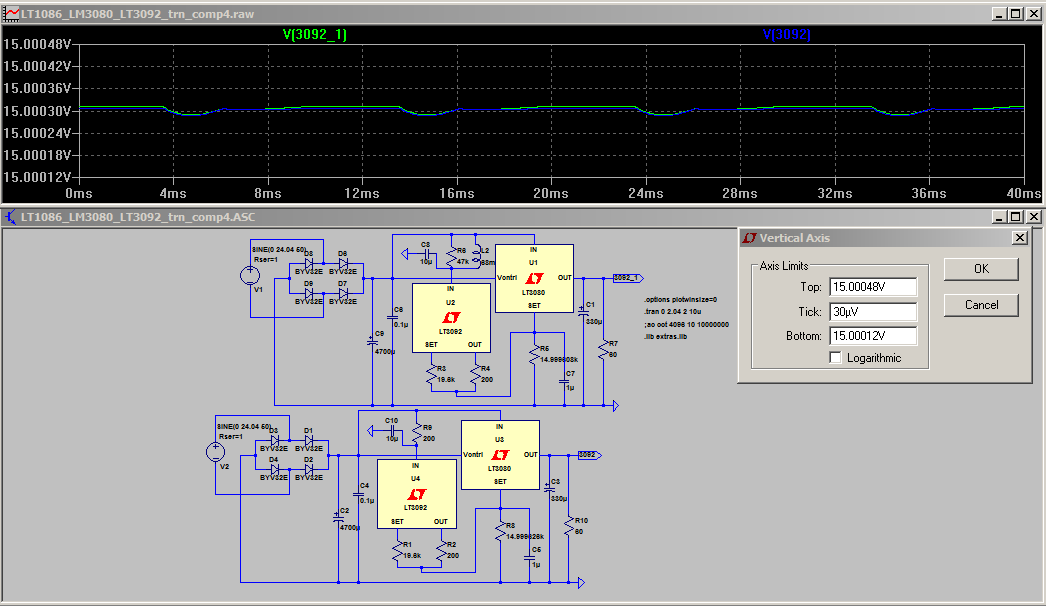The image size is (1046, 606).
Task: Click the .lib extras.lib directive
Action: tap(665, 336)
